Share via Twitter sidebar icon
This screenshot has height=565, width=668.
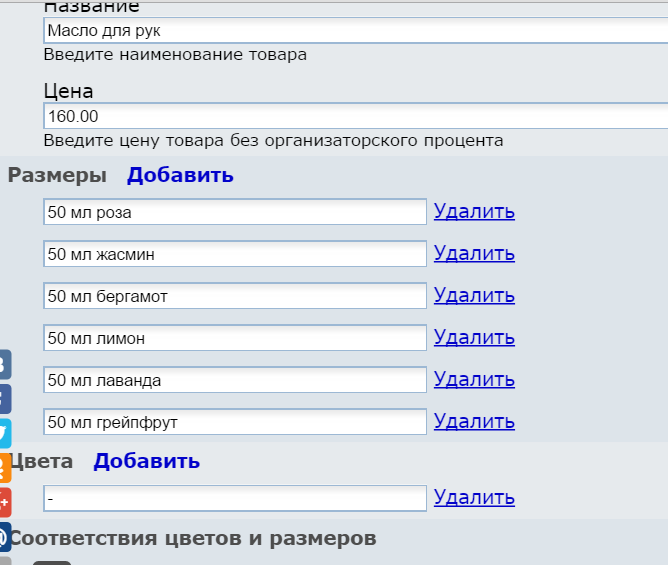tap(5, 433)
